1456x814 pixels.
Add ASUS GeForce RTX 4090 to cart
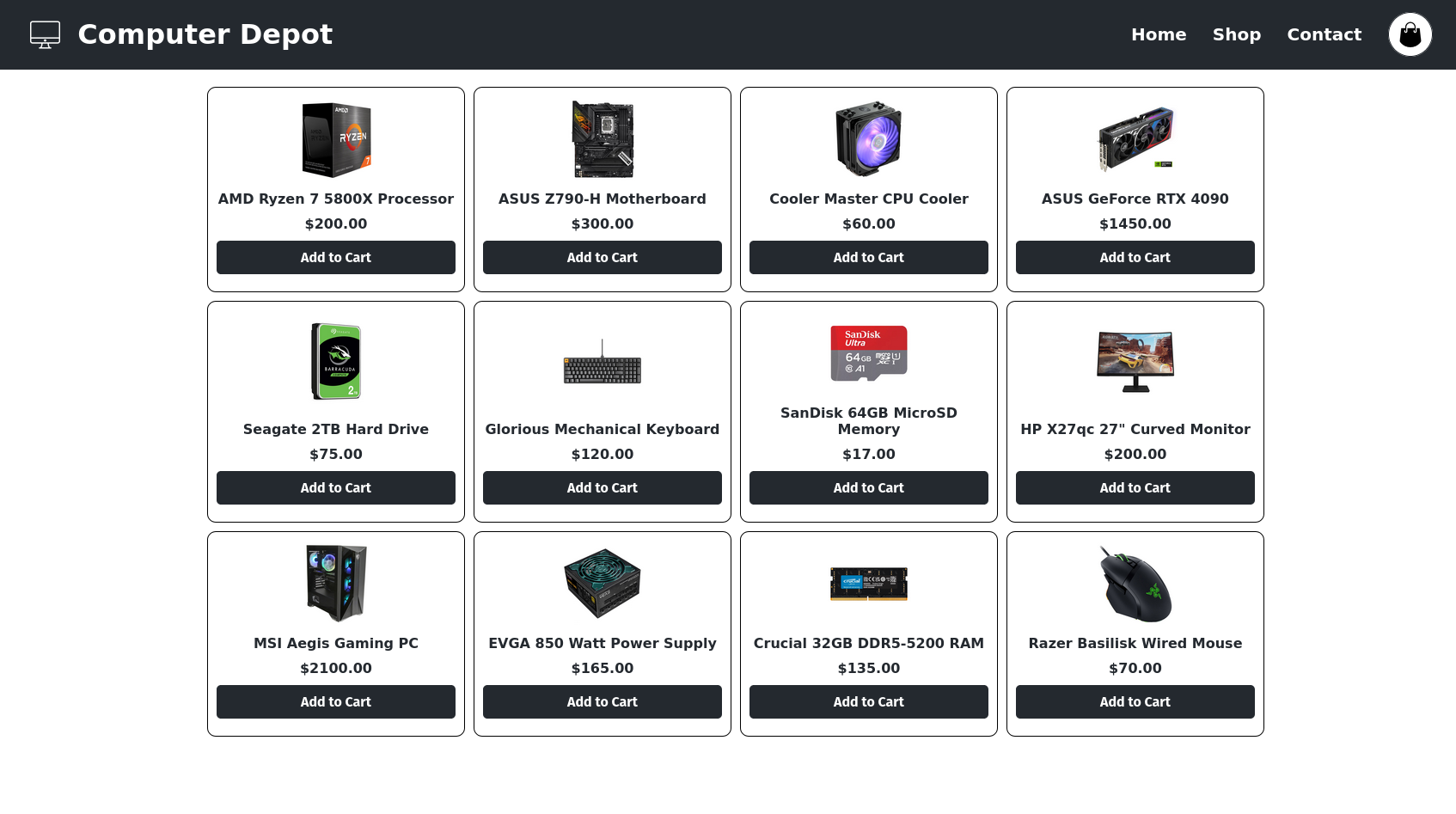(x=1135, y=257)
